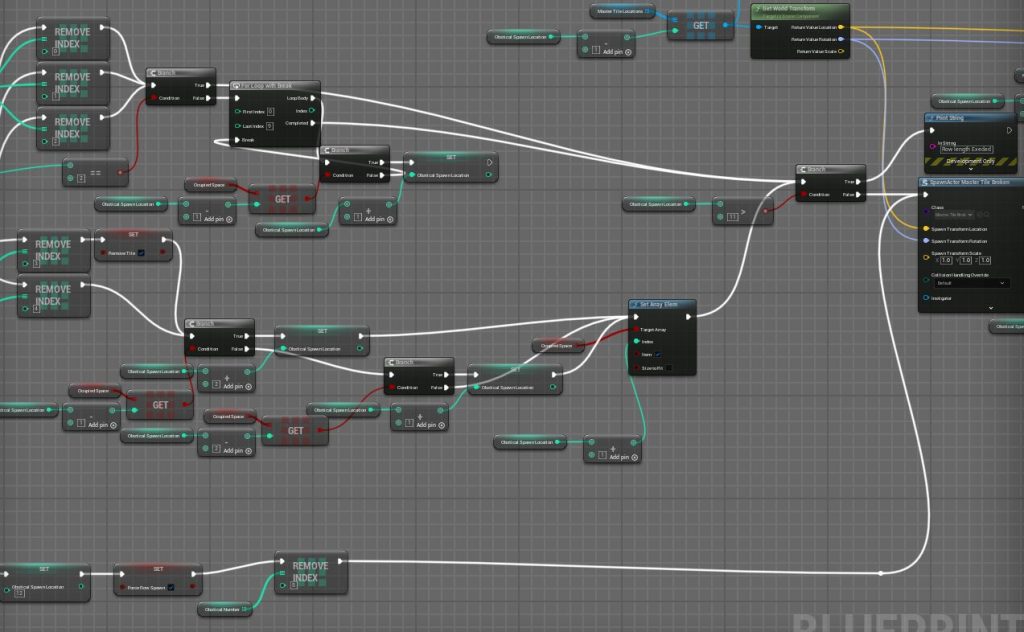Open the Collision Handling Override dropdown
This screenshot has height=632, width=1024.
pos(972,283)
